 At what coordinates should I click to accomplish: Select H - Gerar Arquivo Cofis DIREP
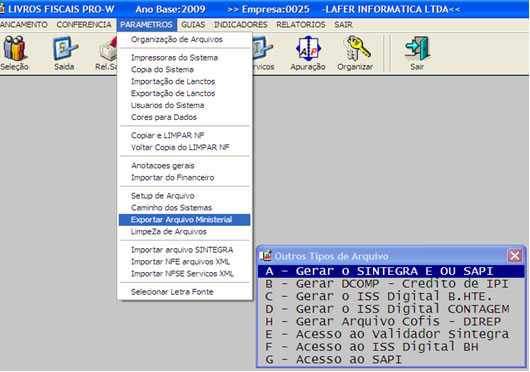(x=391, y=321)
